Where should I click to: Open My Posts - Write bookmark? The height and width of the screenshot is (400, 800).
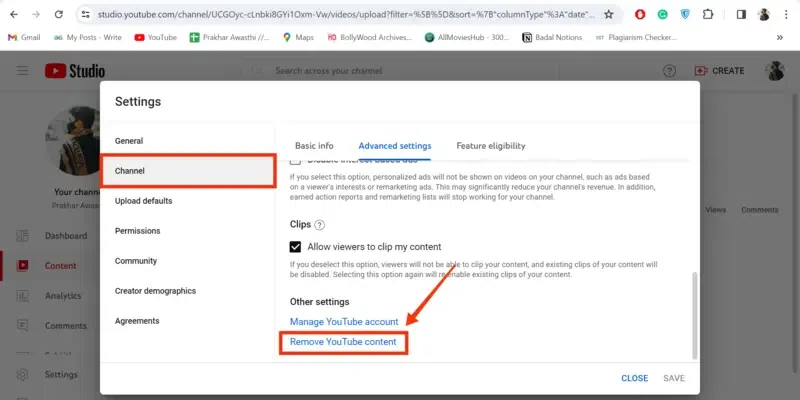tap(87, 37)
